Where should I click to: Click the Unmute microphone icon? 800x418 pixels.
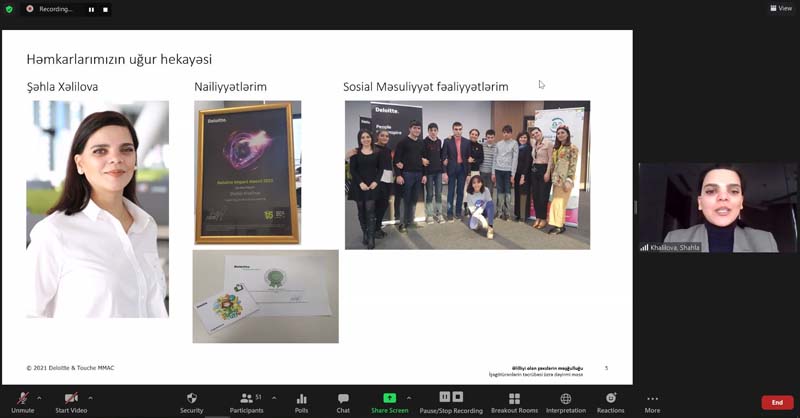coord(22,398)
